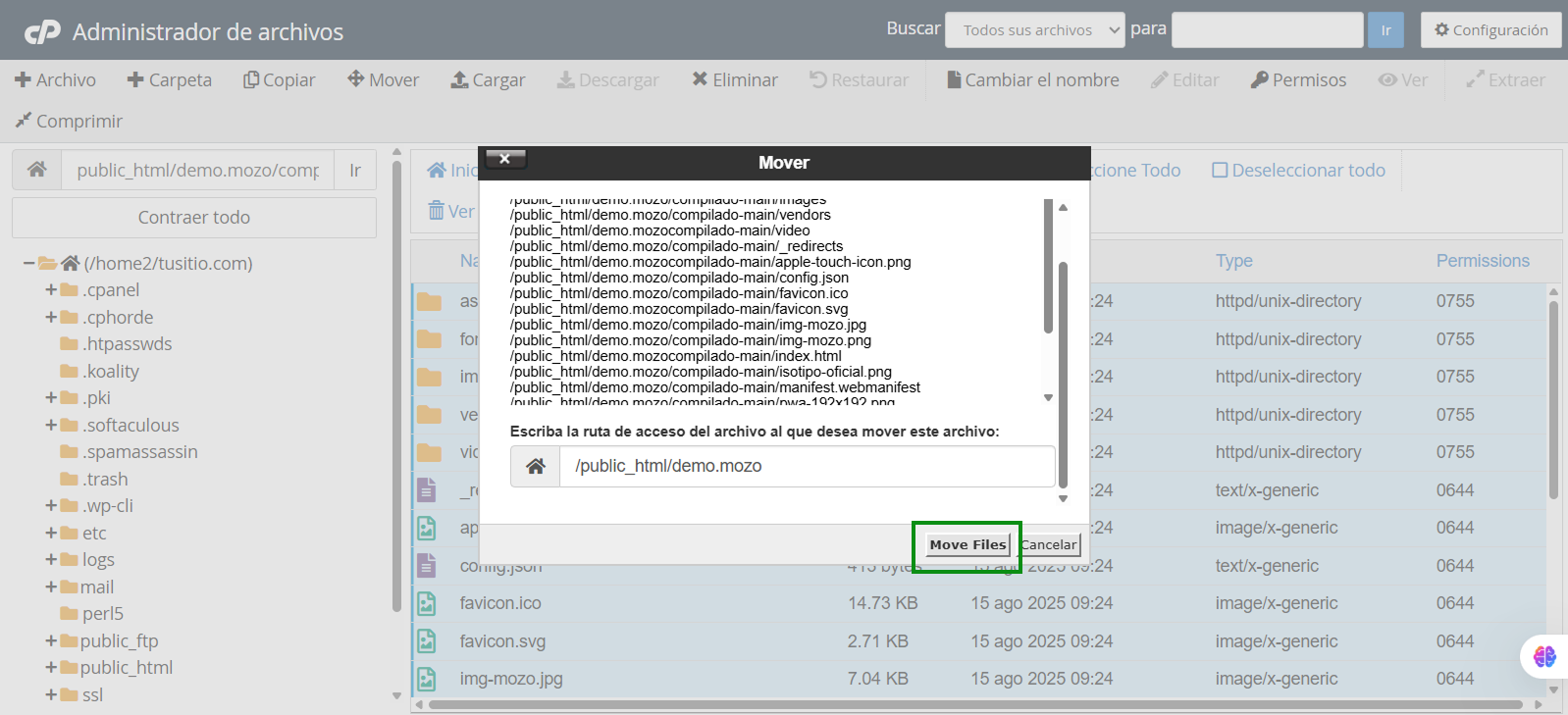Open the Todos sus archivos dropdown
This screenshot has height=715, width=1568.
tap(1034, 30)
